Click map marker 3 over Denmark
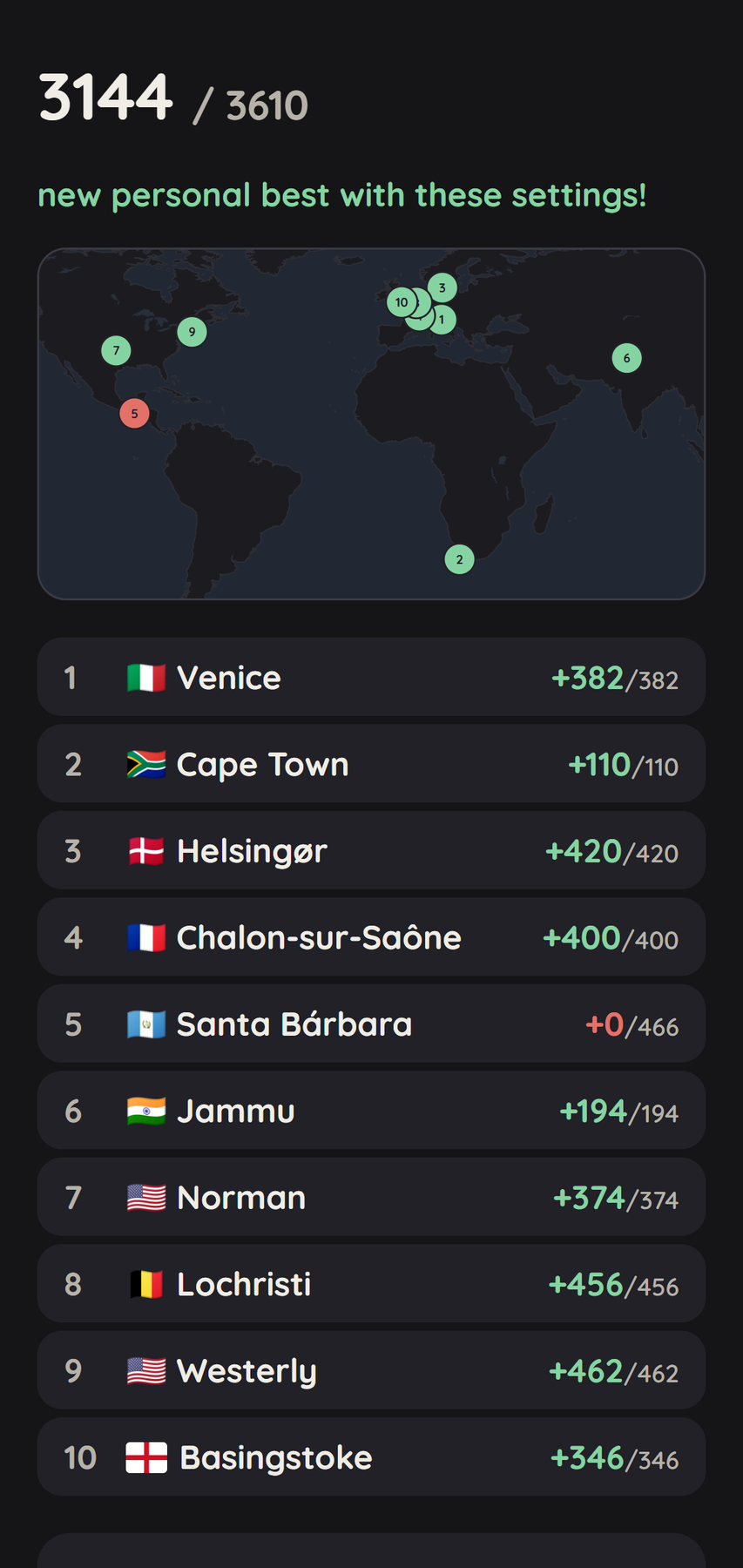Viewport: 743px width, 1568px height. (x=442, y=287)
